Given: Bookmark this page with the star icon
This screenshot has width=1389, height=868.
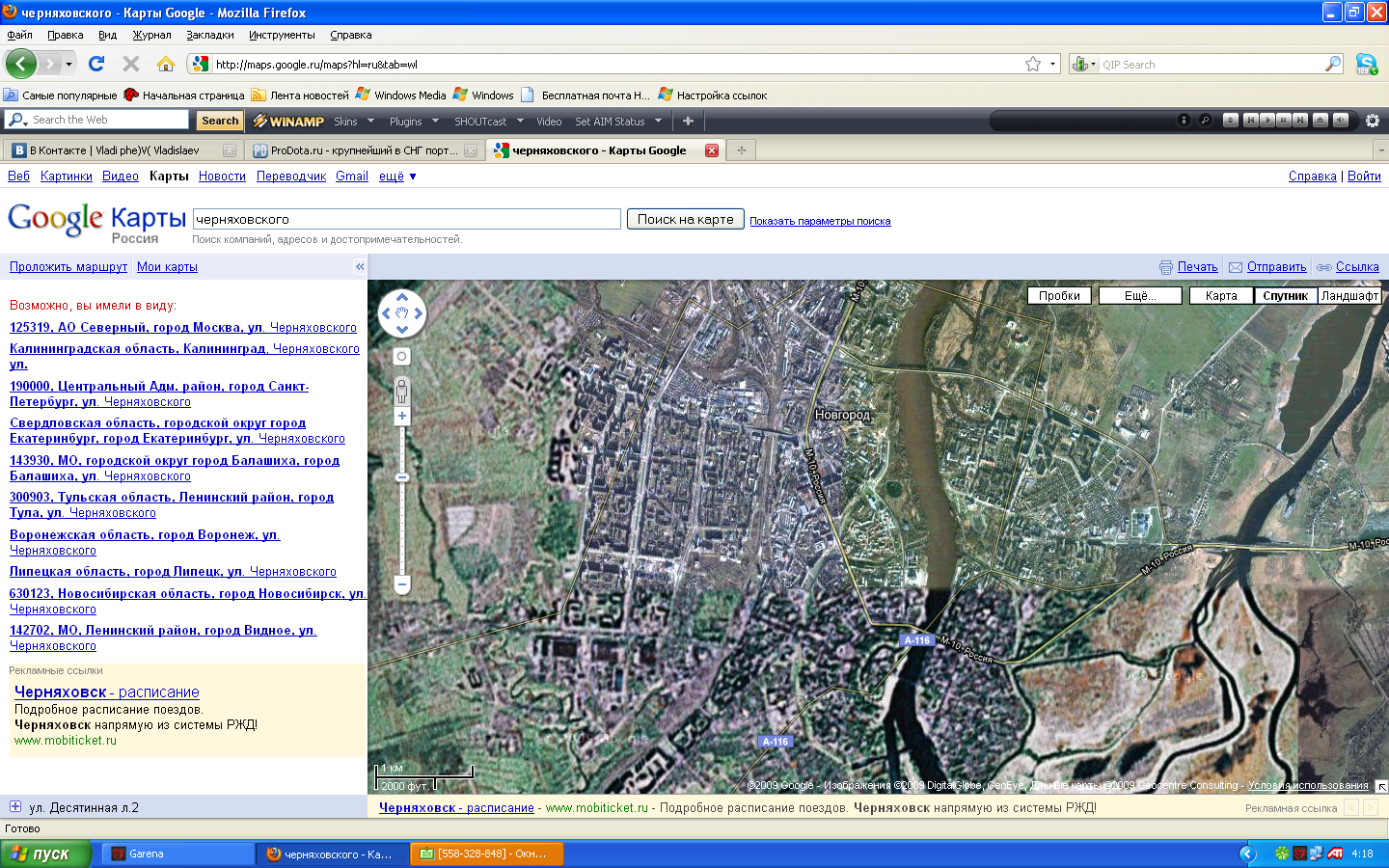Looking at the screenshot, I should point(1033,64).
